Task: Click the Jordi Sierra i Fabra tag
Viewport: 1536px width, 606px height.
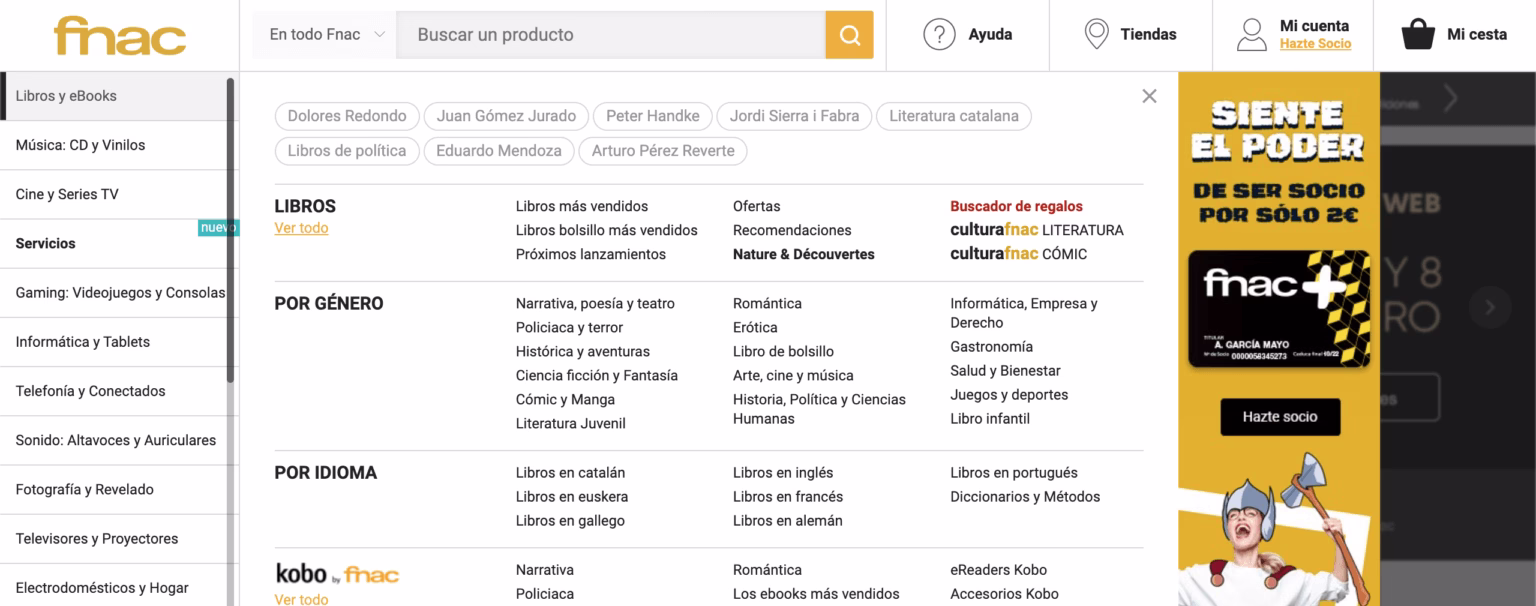Action: [794, 116]
